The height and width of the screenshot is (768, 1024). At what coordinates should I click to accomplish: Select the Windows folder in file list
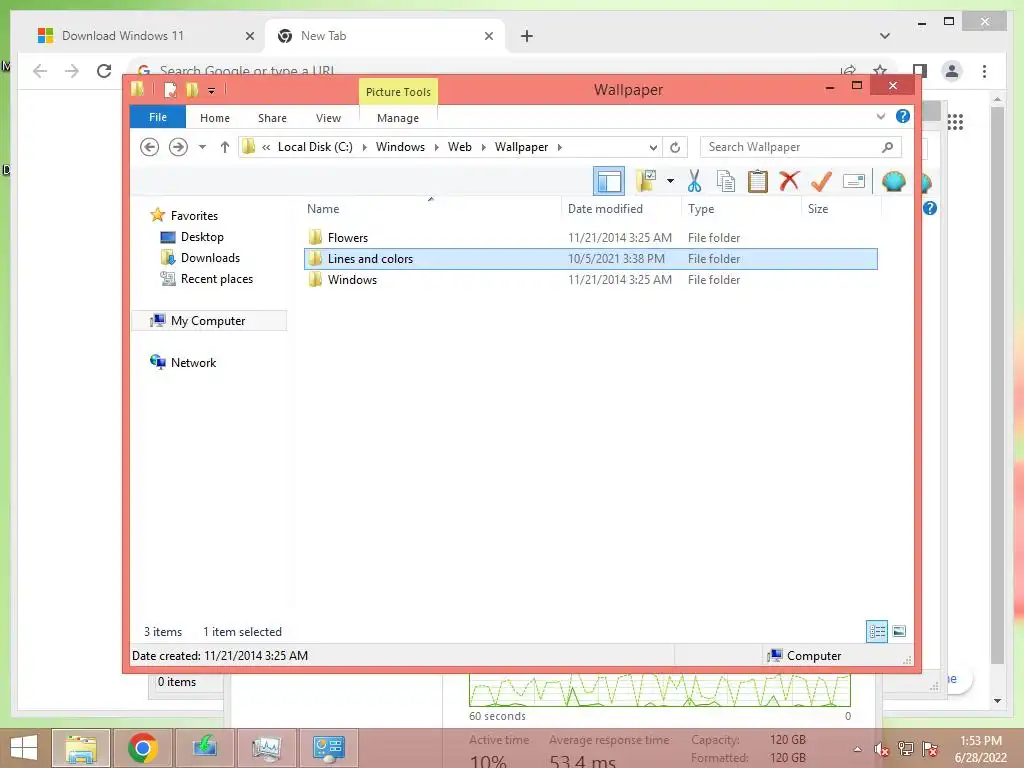590,280
